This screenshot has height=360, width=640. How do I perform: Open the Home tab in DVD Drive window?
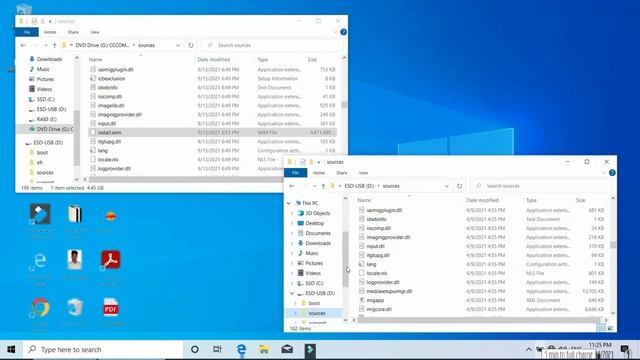[50, 32]
